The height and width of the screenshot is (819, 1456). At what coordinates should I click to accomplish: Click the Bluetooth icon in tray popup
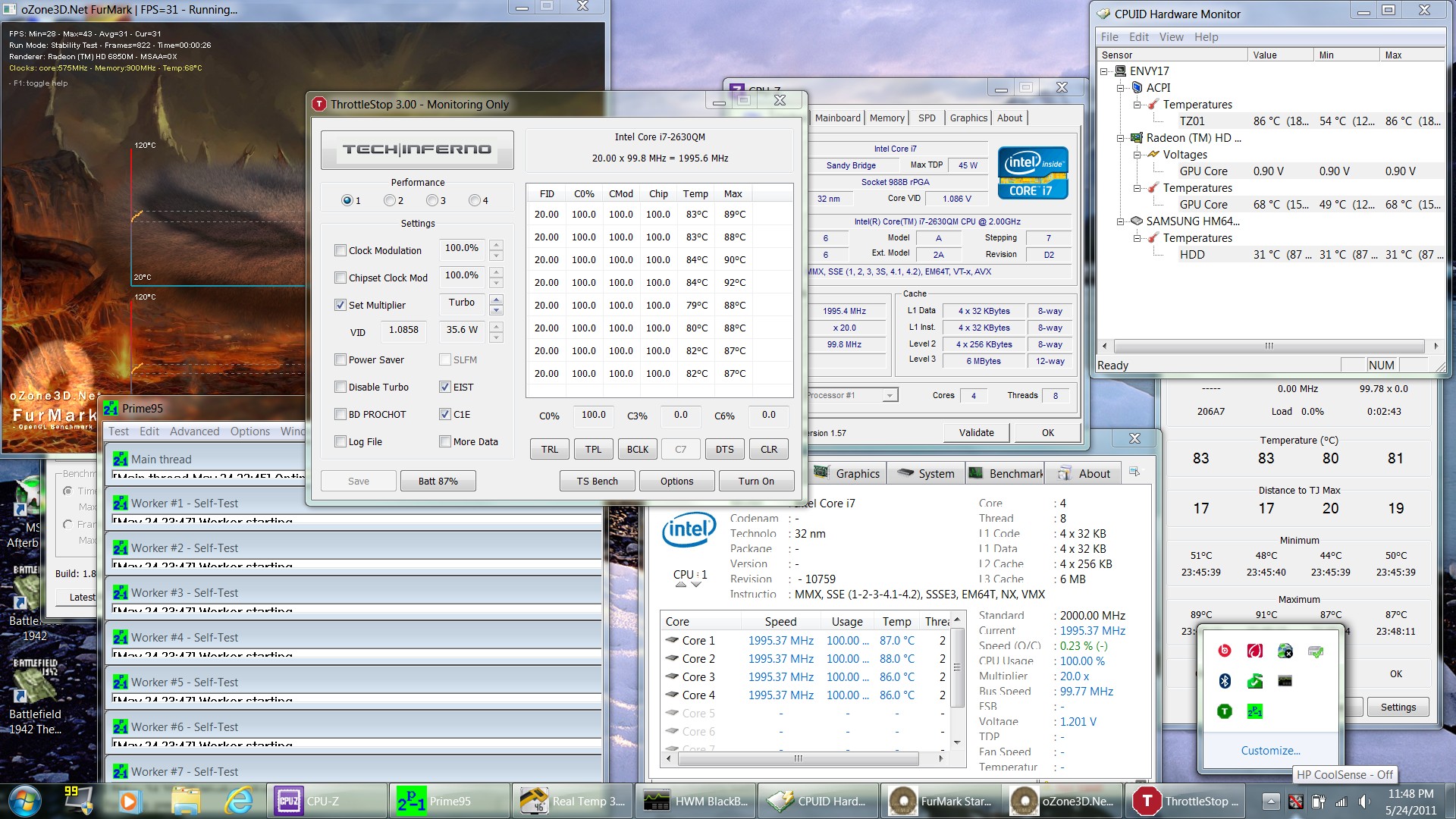(x=1224, y=681)
